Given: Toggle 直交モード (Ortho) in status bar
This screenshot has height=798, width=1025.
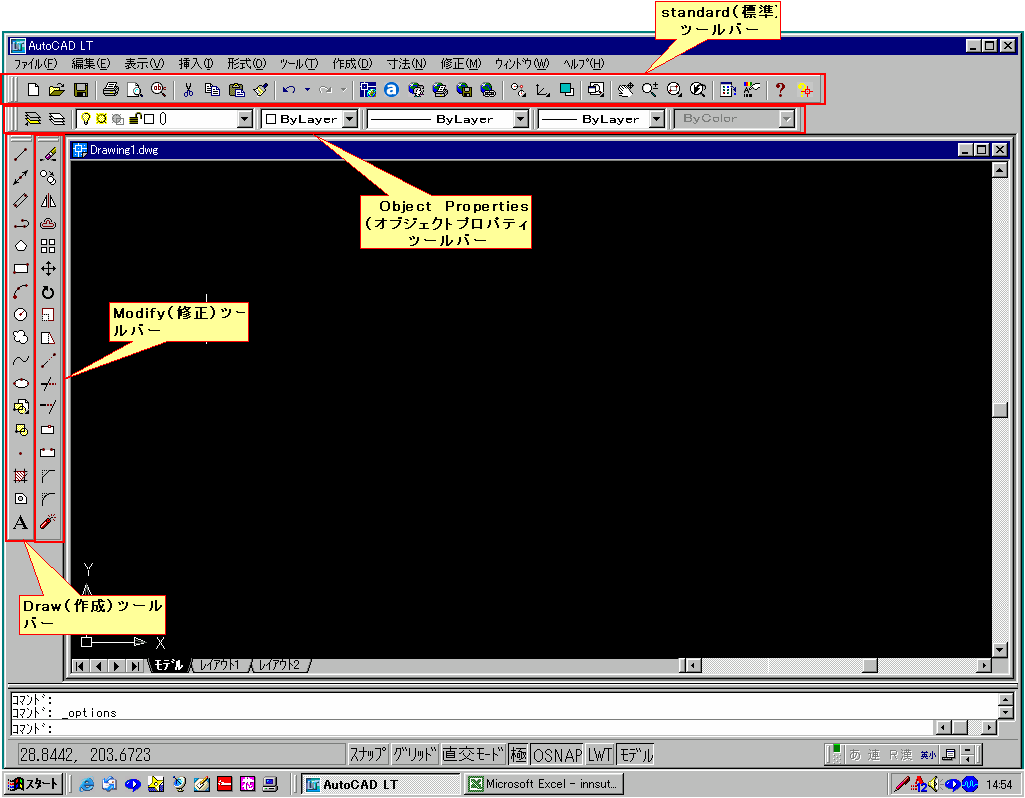Looking at the screenshot, I should click(x=473, y=755).
